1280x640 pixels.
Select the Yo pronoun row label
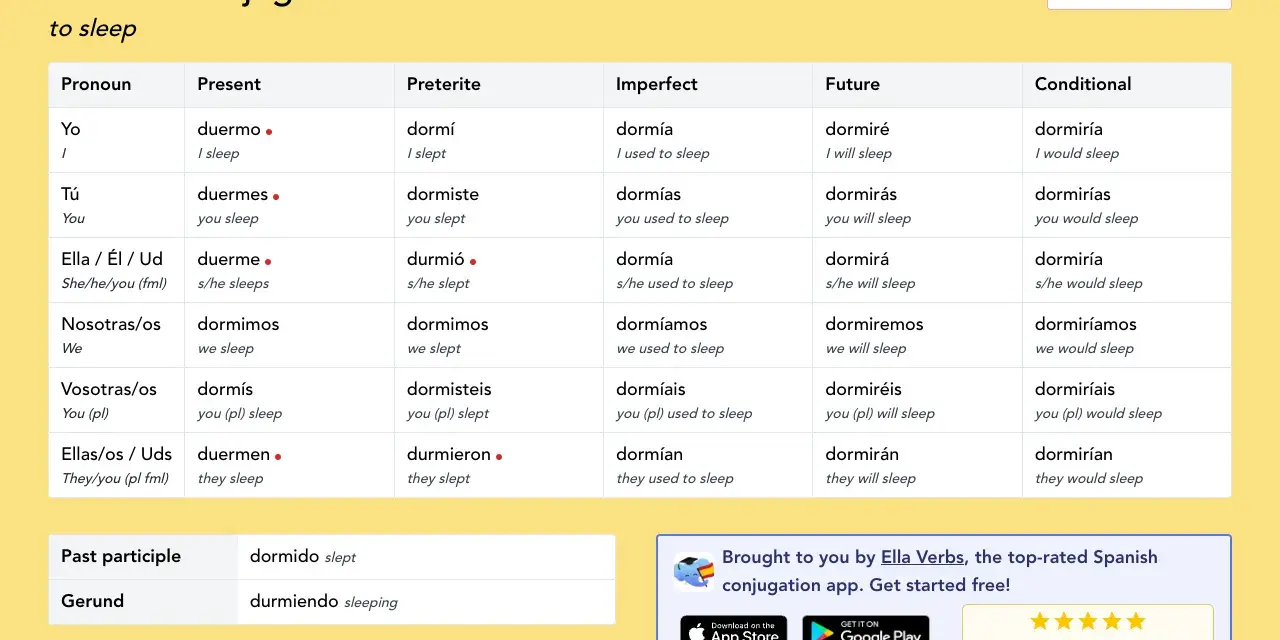(x=71, y=129)
